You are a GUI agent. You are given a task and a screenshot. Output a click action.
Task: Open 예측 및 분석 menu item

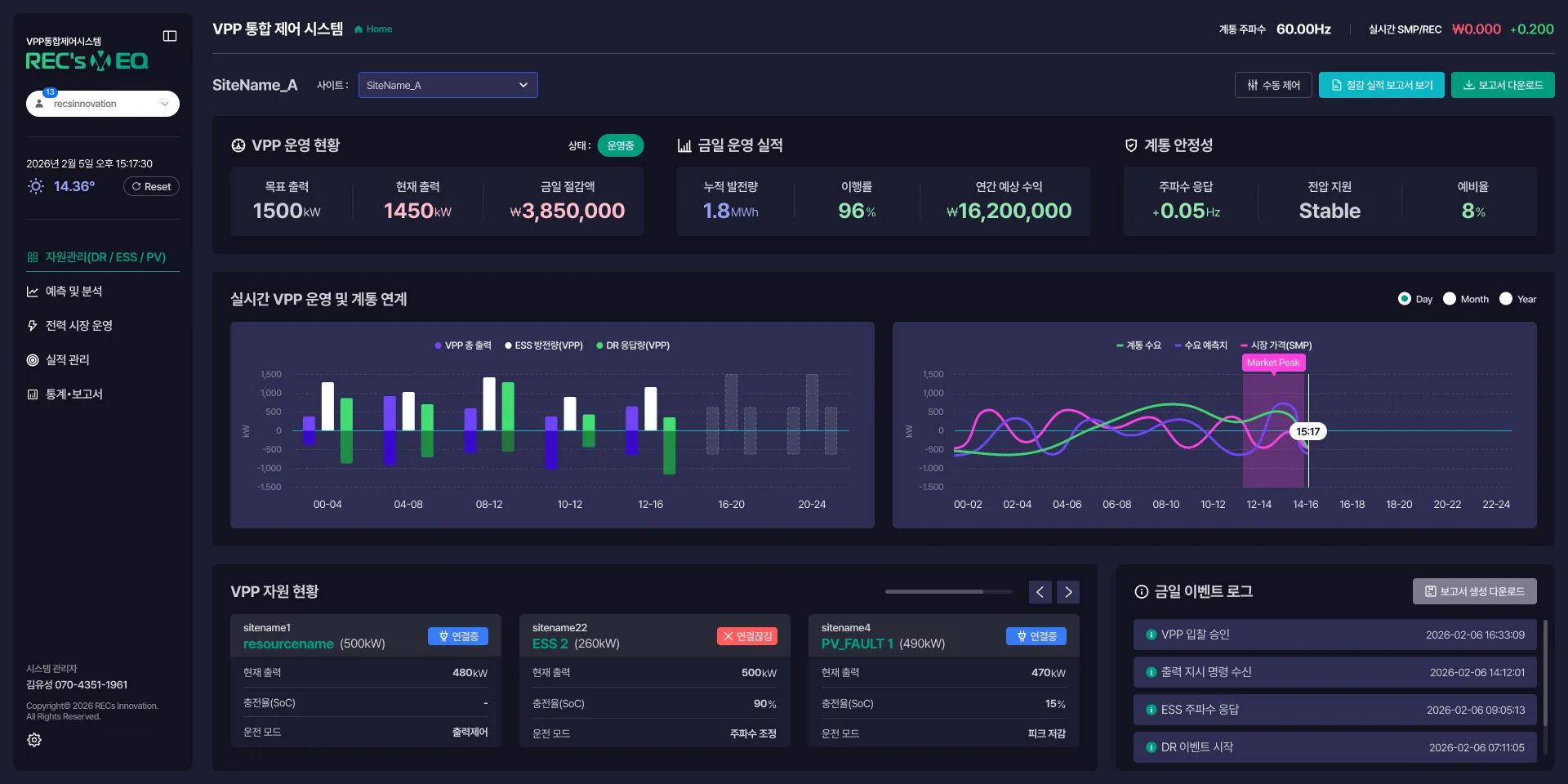tap(73, 292)
